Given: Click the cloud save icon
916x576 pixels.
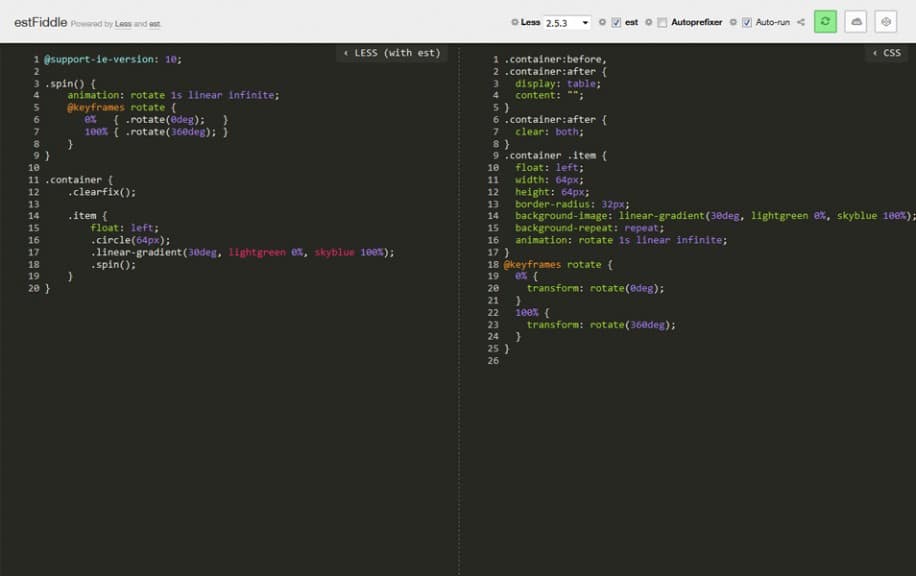Looking at the screenshot, I should (x=857, y=20).
